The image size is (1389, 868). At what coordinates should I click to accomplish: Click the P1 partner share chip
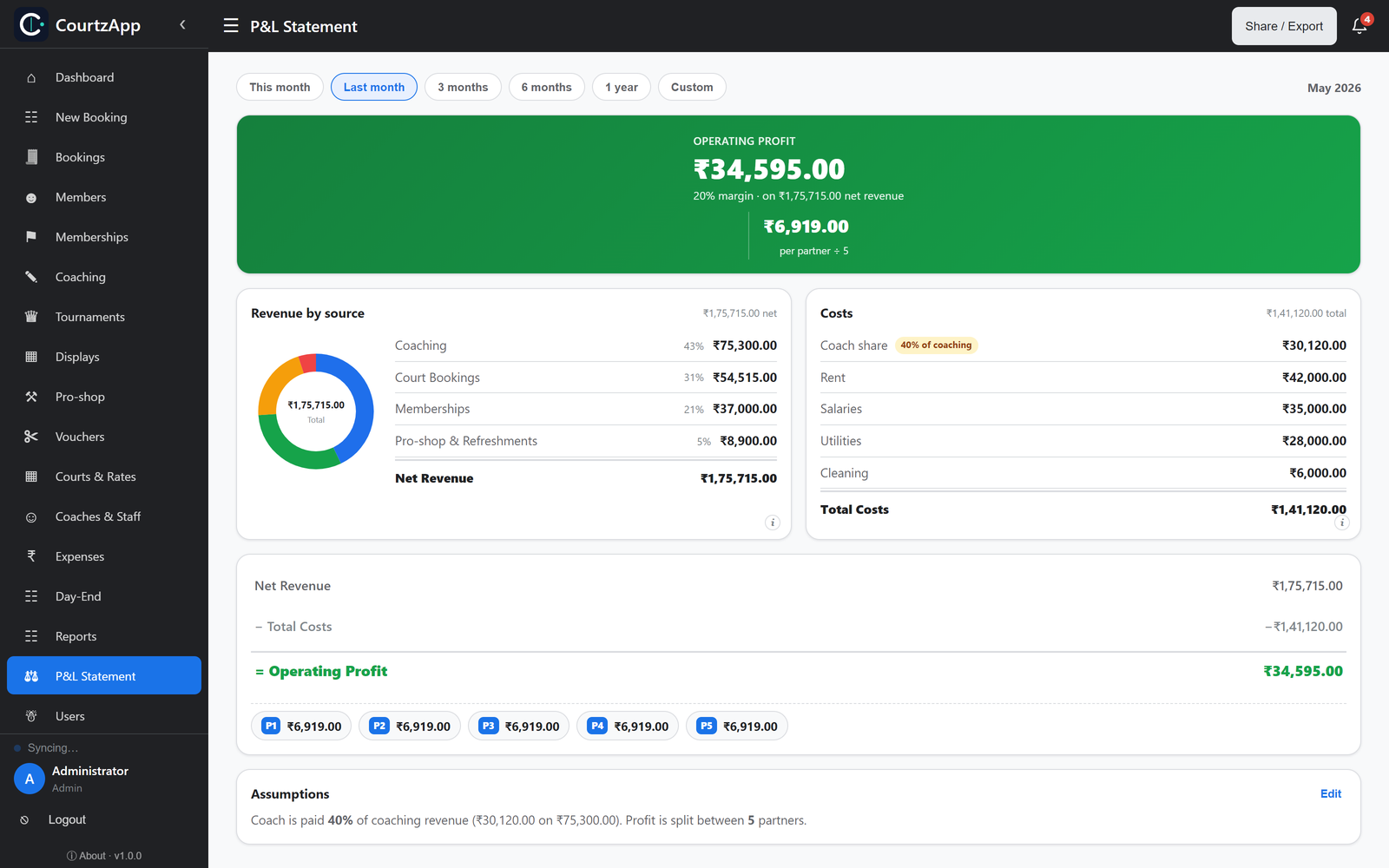301,726
